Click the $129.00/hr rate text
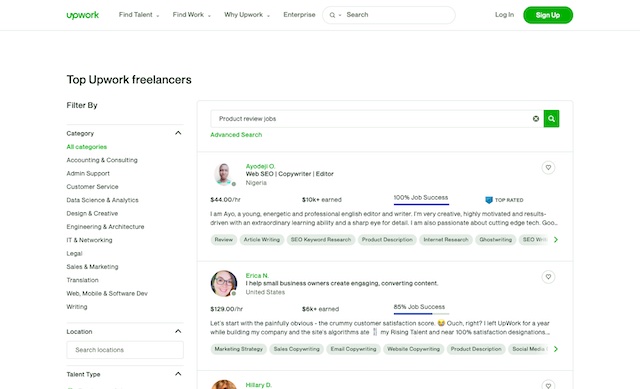Image resolution: width=640 pixels, height=389 pixels. pyautogui.click(x=227, y=309)
